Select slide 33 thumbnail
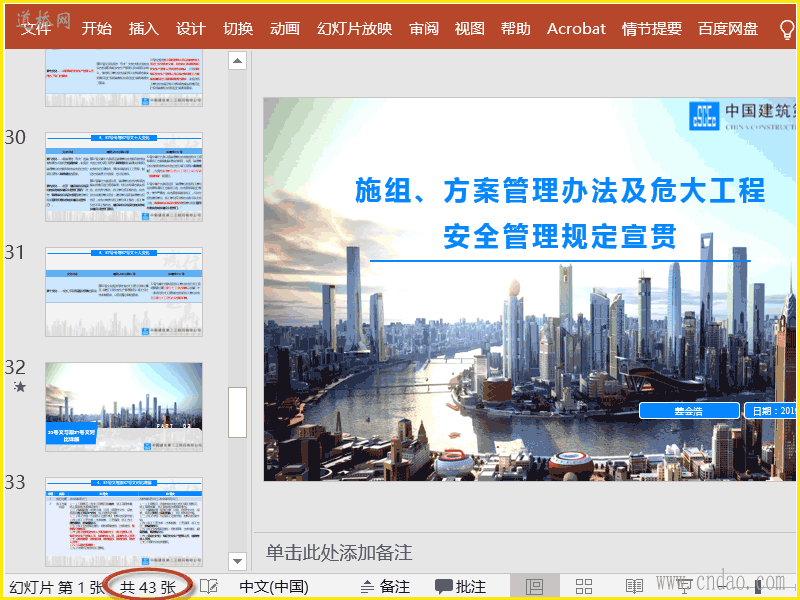Screen dimensions: 800x600 [124, 522]
